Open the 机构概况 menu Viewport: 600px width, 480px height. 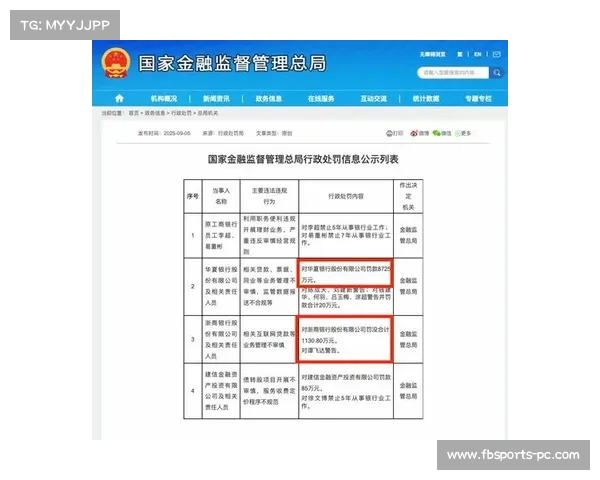tap(164, 99)
